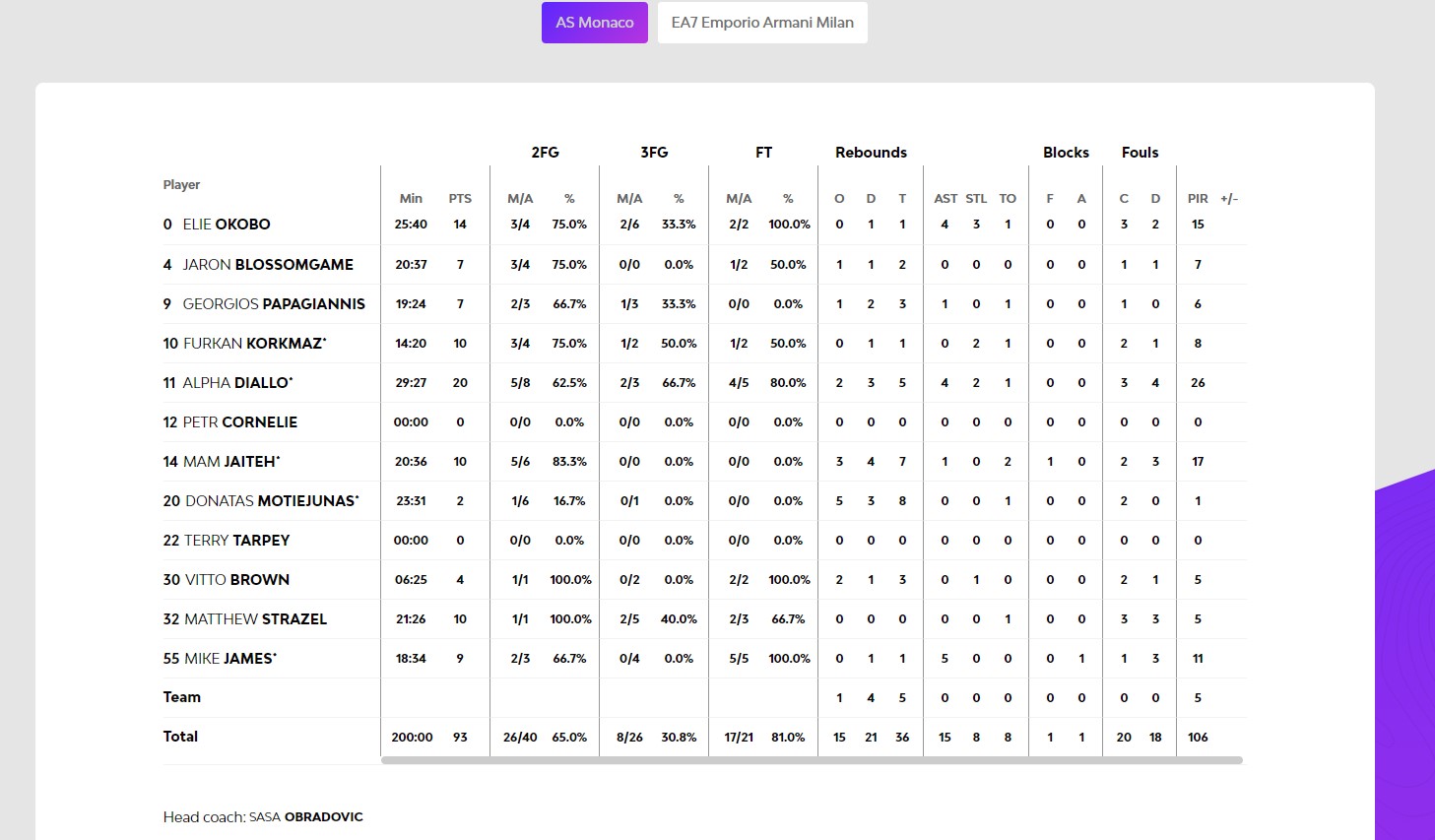Click Diallo FT percentage 80.0%
This screenshot has height=840, width=1435.
(x=788, y=382)
